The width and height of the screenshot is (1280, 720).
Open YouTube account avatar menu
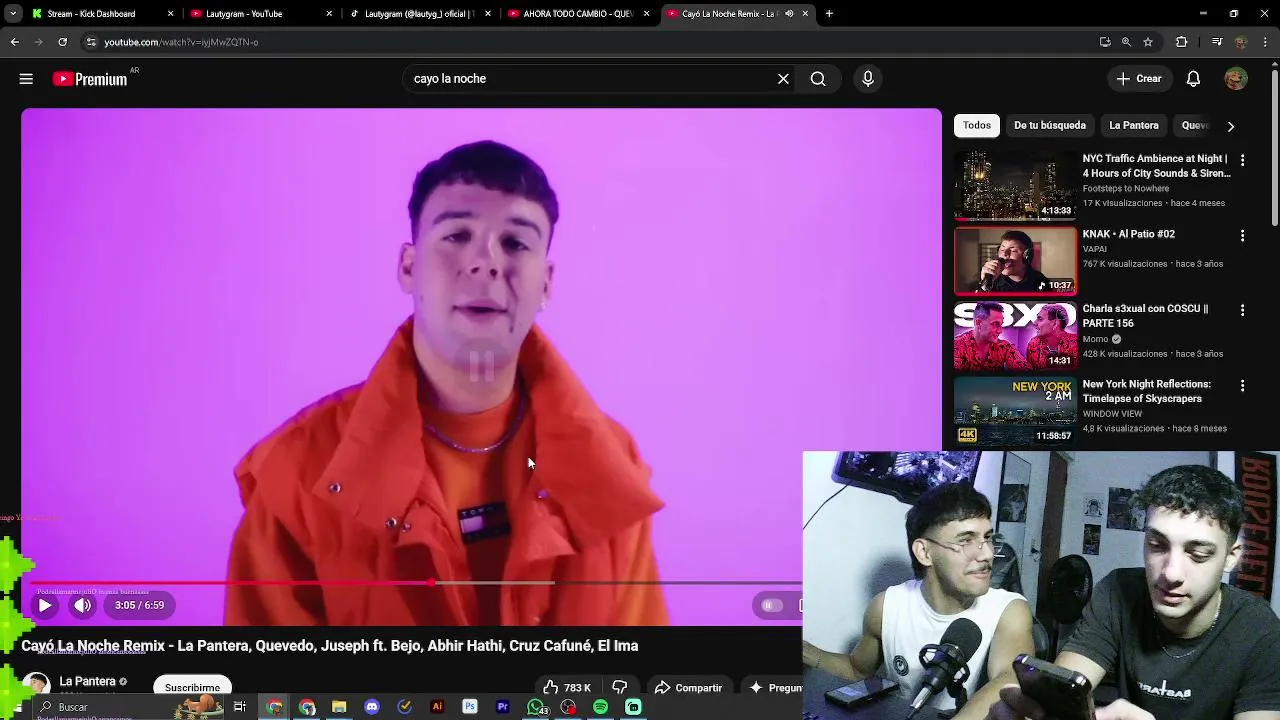point(1236,79)
